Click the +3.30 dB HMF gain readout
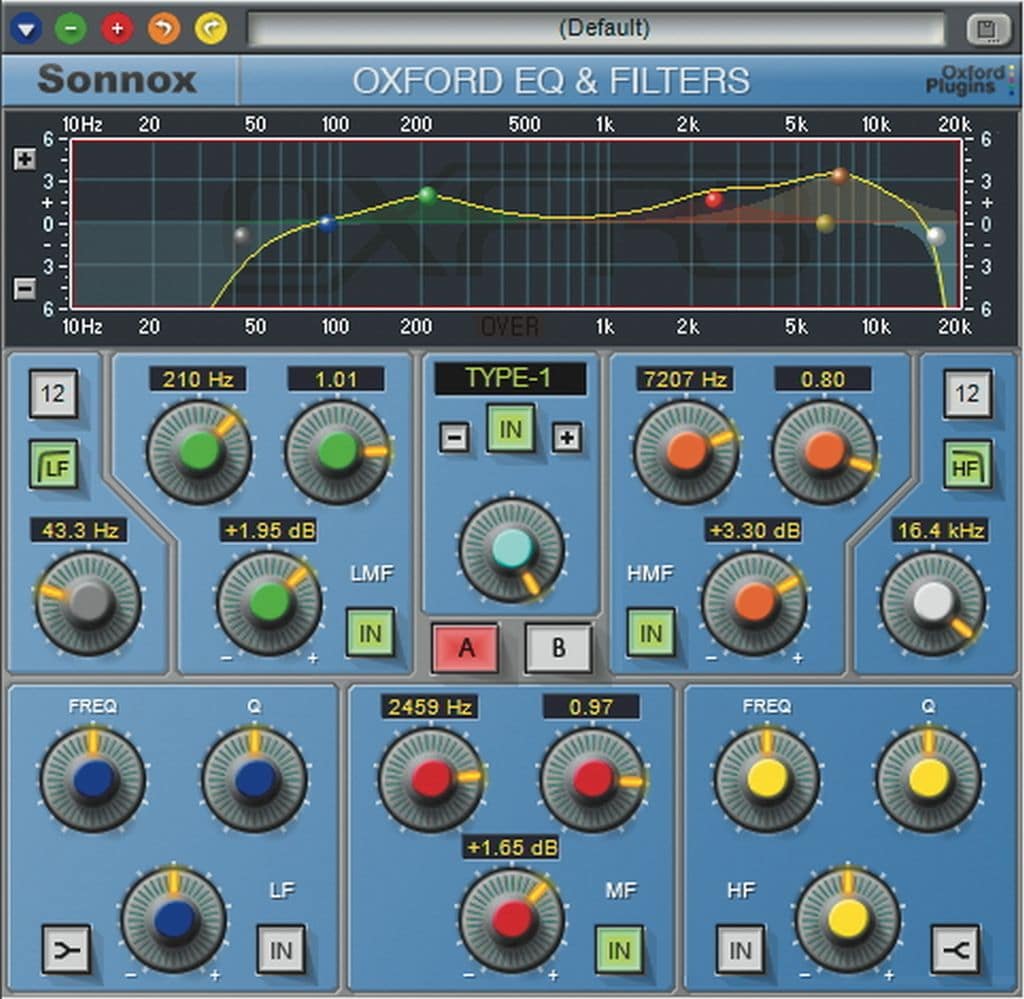1024x999 pixels. (x=754, y=530)
